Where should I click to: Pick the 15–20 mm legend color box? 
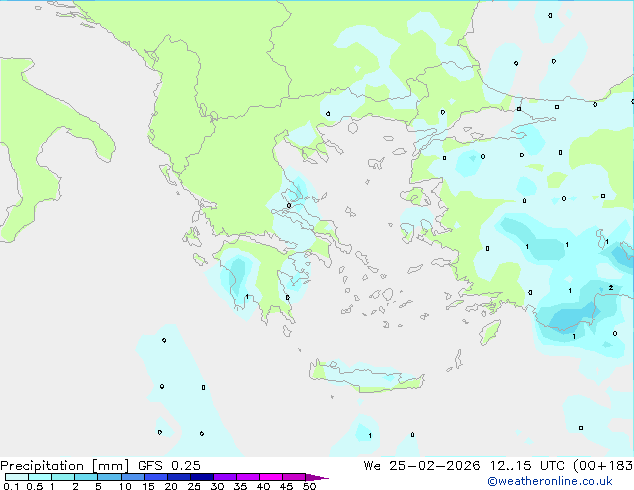[155, 477]
